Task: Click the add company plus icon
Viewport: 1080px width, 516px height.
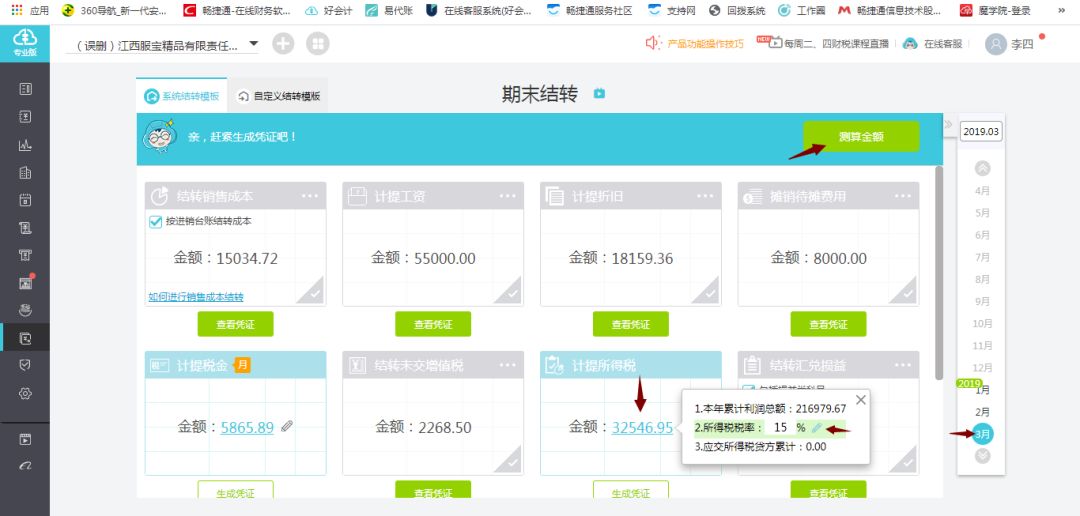Action: [x=283, y=44]
